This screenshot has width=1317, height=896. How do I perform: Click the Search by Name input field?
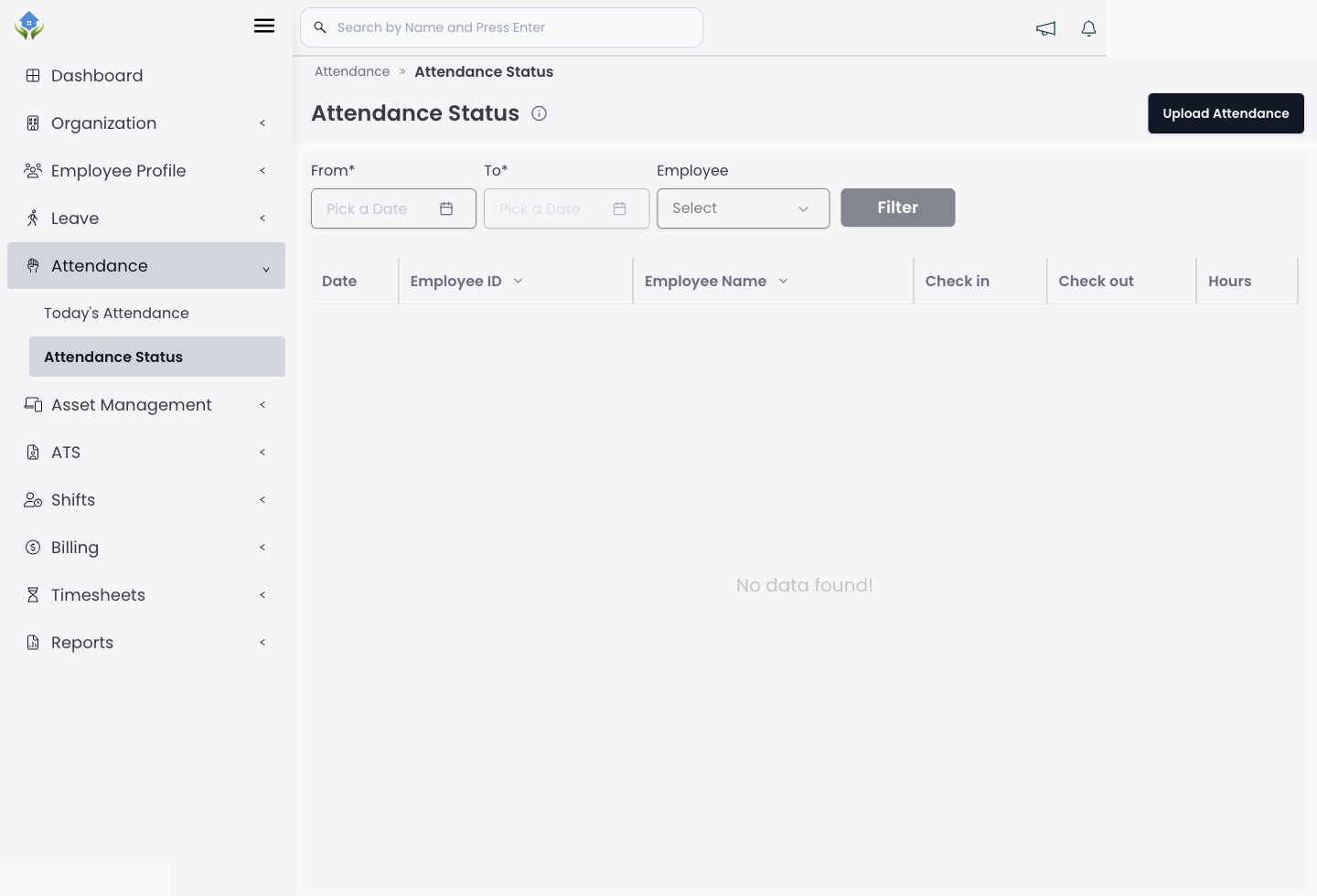point(501,27)
